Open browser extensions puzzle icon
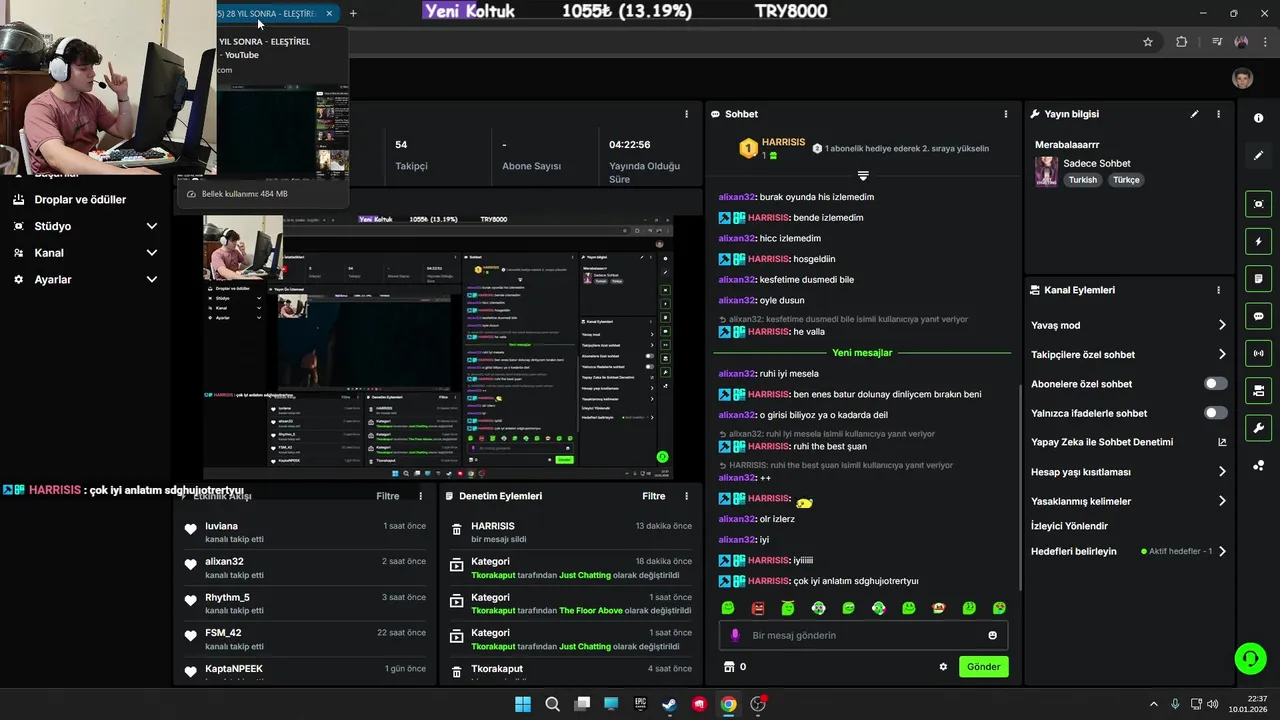The height and width of the screenshot is (720, 1280). 1182,42
